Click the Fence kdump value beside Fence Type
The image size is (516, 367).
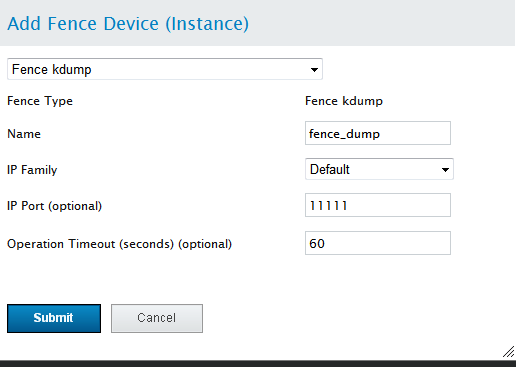(344, 101)
